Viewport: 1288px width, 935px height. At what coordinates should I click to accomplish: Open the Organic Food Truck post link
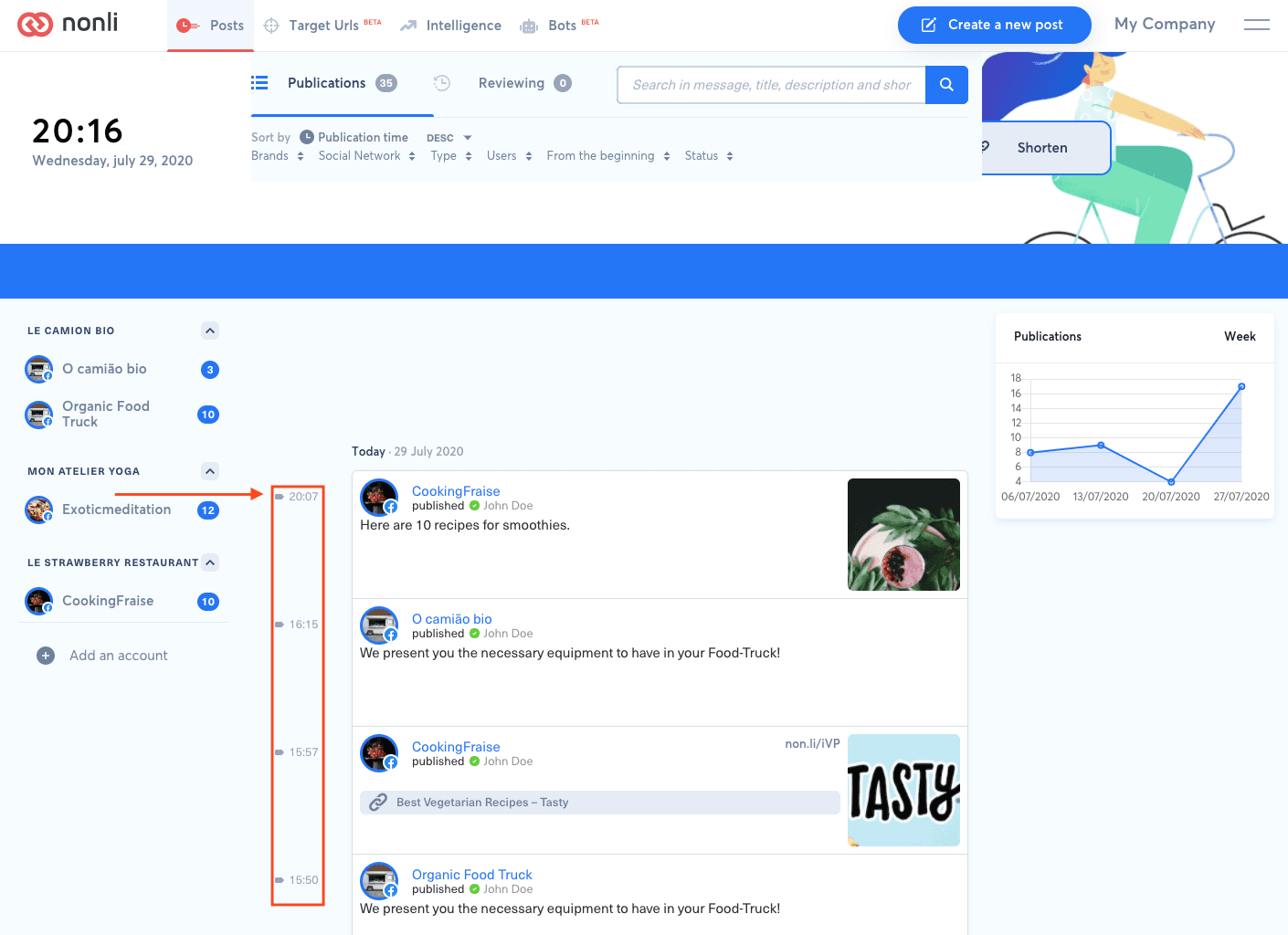(x=471, y=875)
